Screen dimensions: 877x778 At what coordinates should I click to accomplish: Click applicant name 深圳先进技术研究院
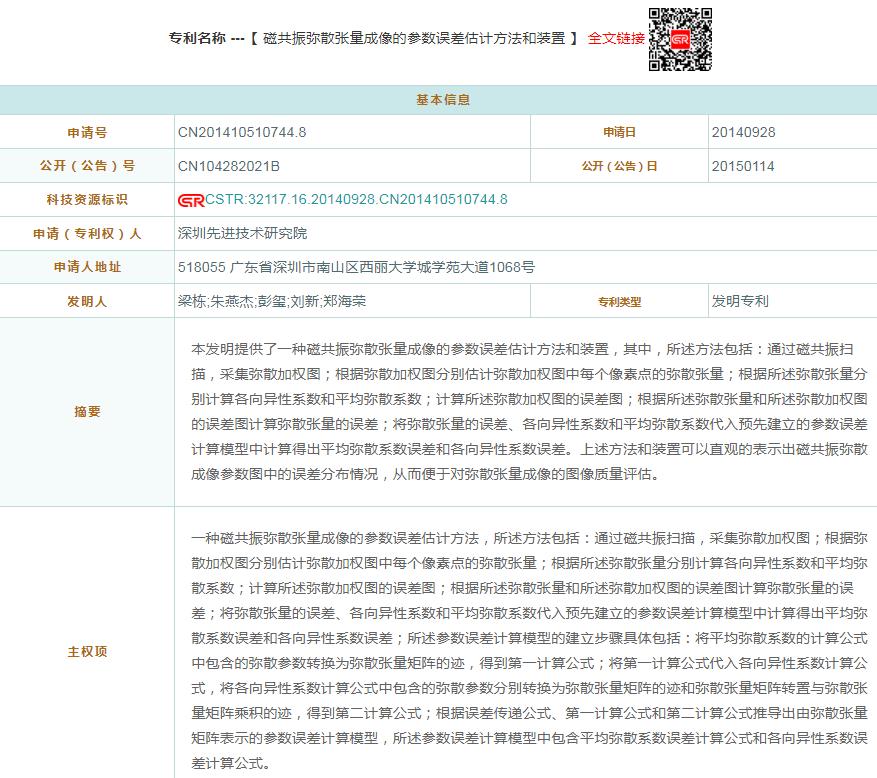point(242,233)
